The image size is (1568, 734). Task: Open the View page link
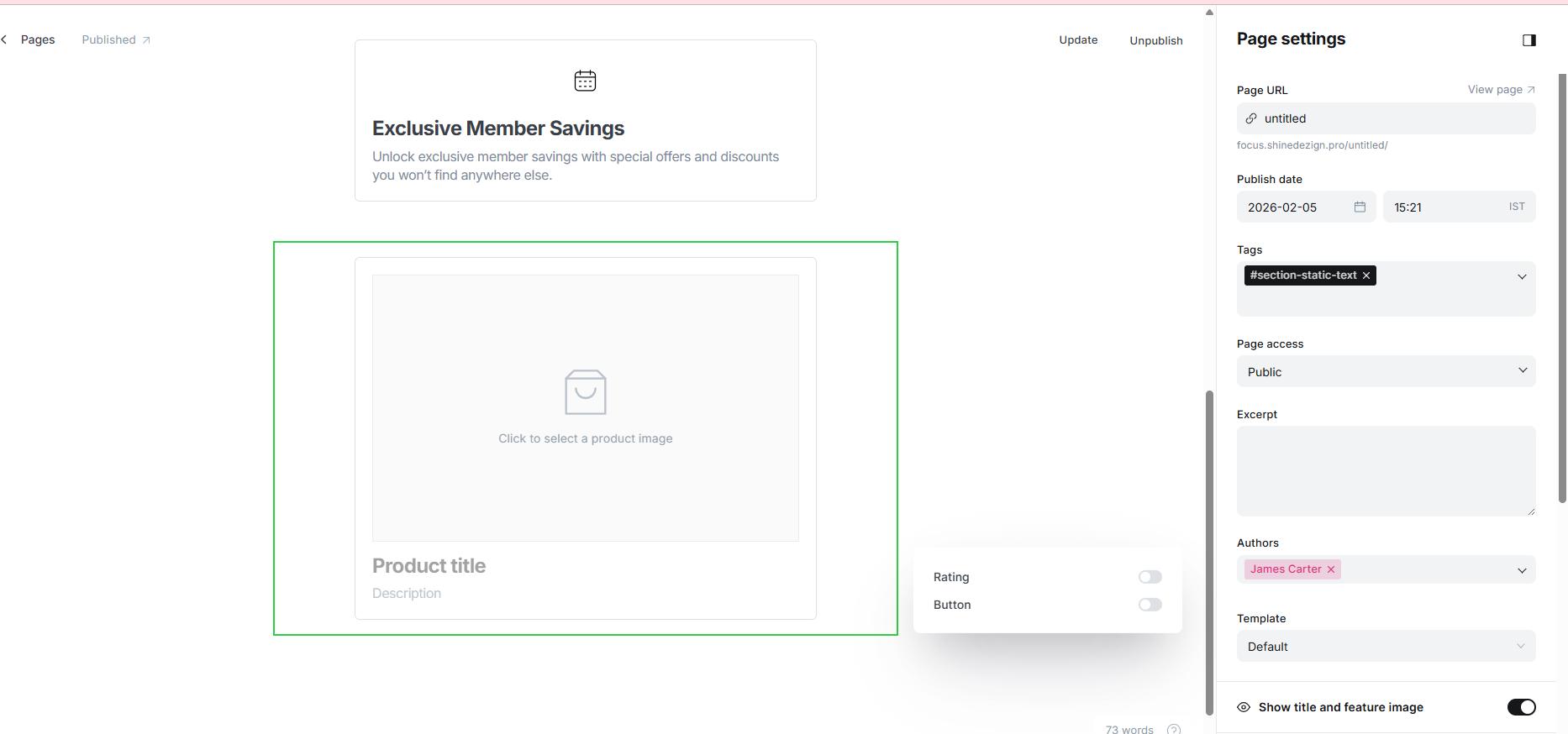[x=1500, y=90]
